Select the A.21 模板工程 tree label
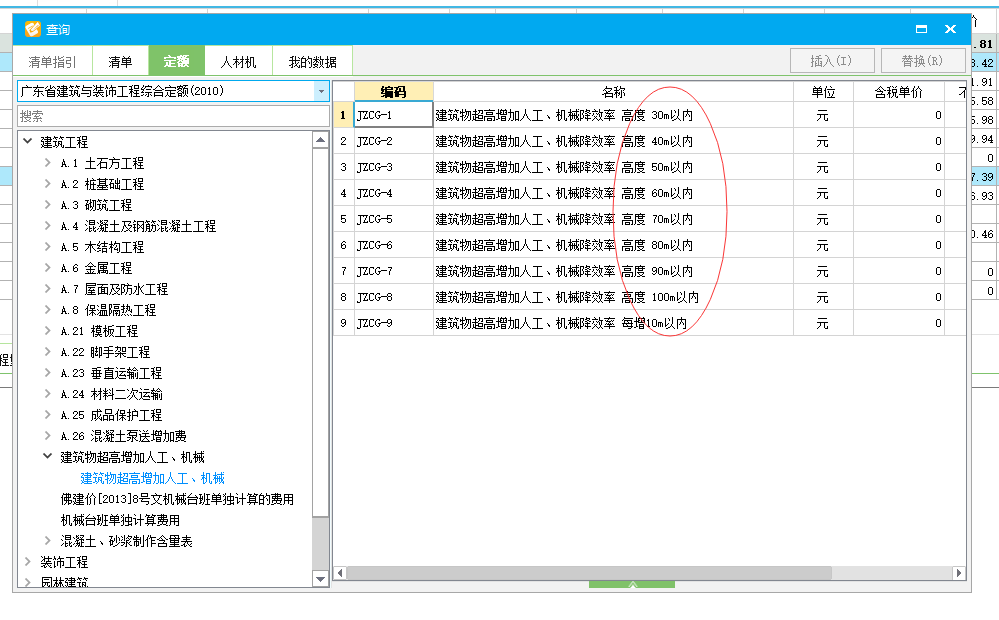This screenshot has height=620, width=999. [x=99, y=331]
